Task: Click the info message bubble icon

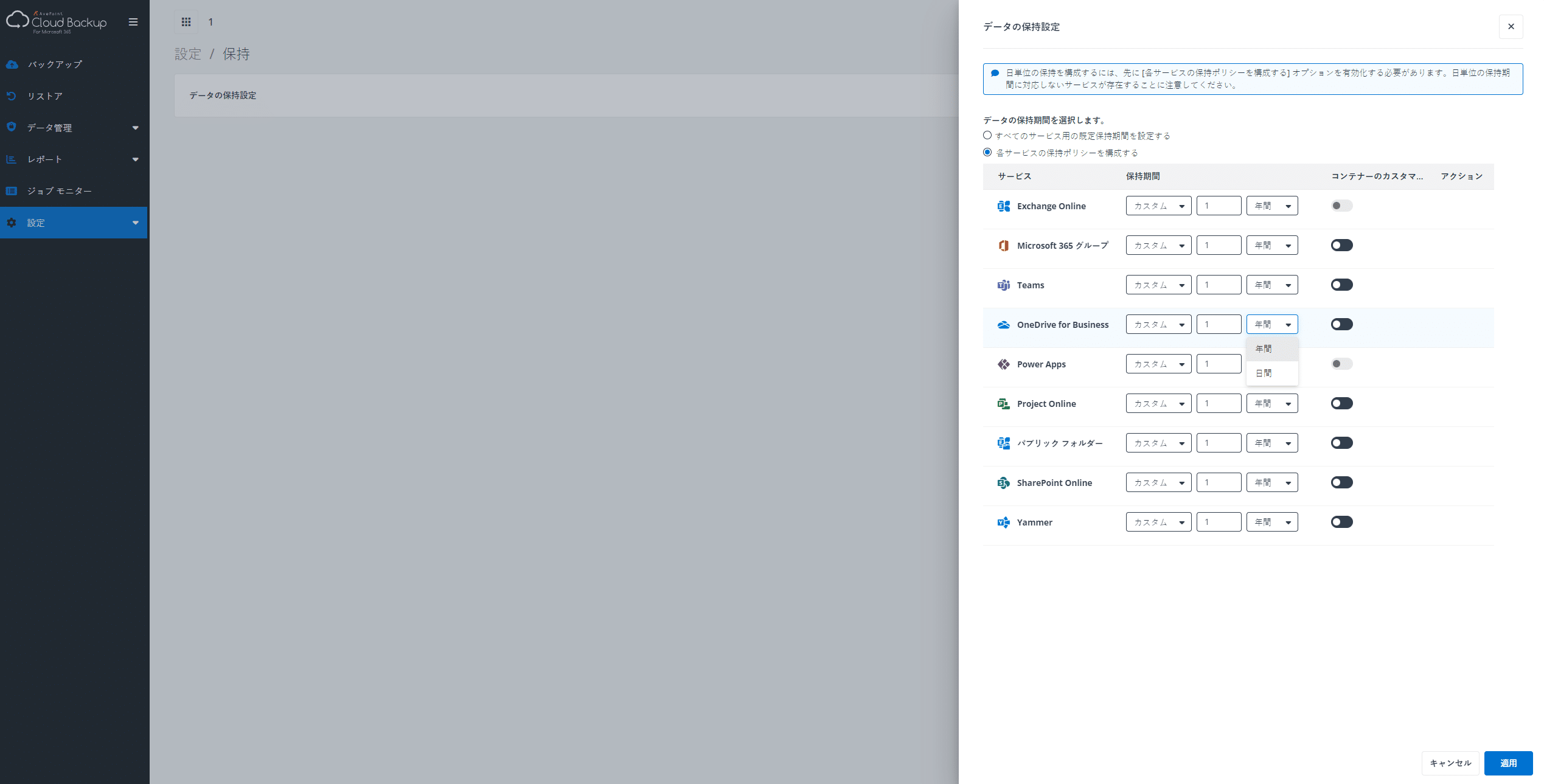Action: (995, 73)
